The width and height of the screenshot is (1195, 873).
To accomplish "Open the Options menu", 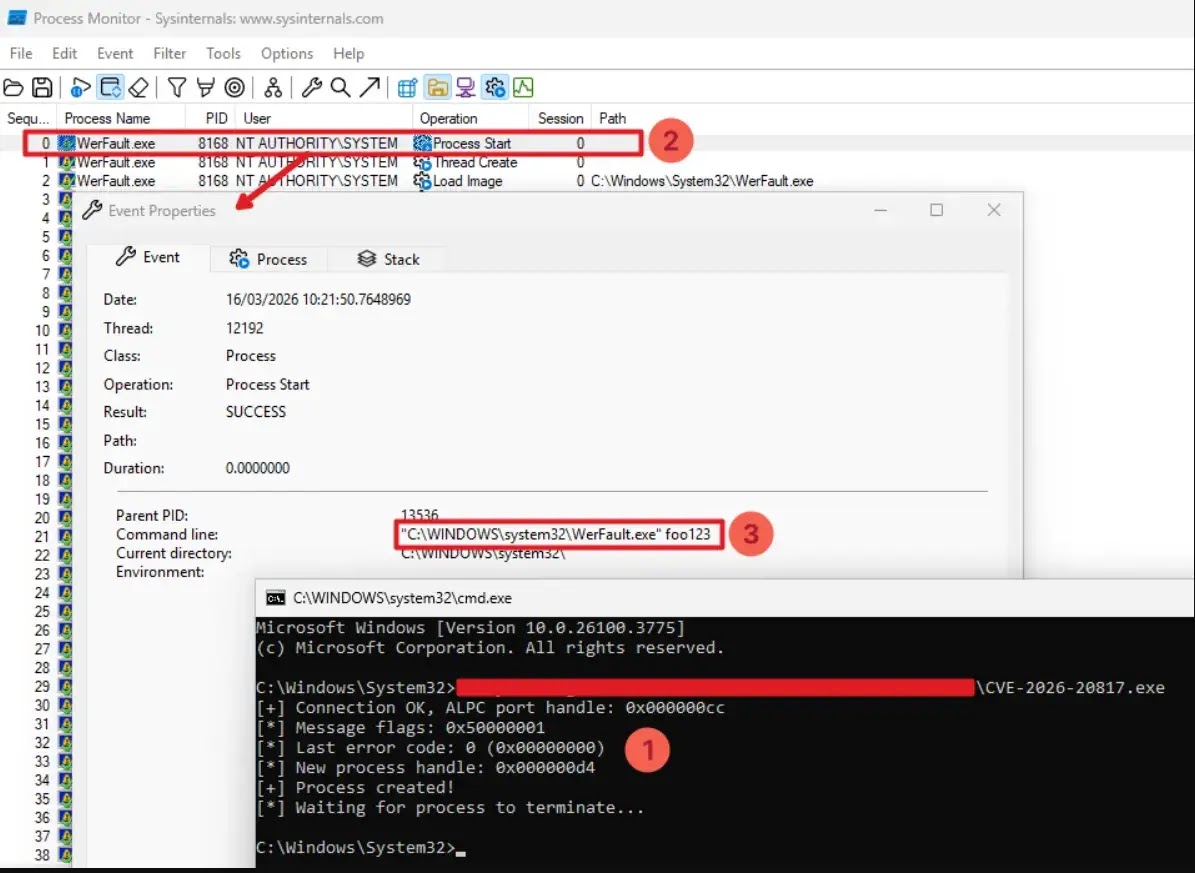I will click(x=287, y=53).
